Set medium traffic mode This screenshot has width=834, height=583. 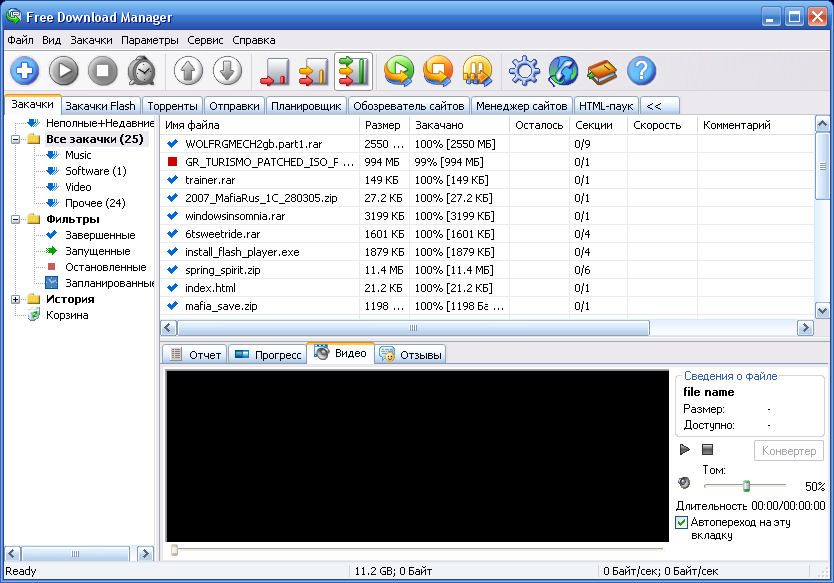[314, 71]
